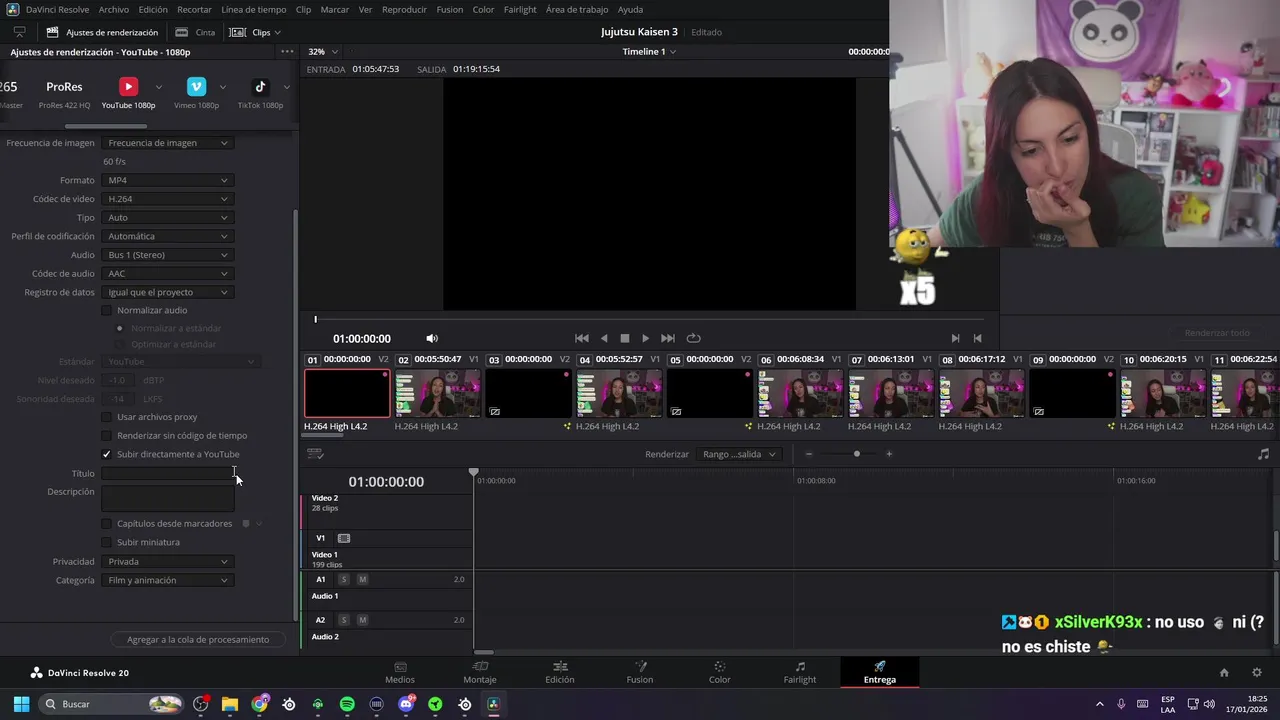Screen dimensions: 1280x720
Task: Open Audio Bus 1 (Stereo) dropdown
Action: click(168, 255)
